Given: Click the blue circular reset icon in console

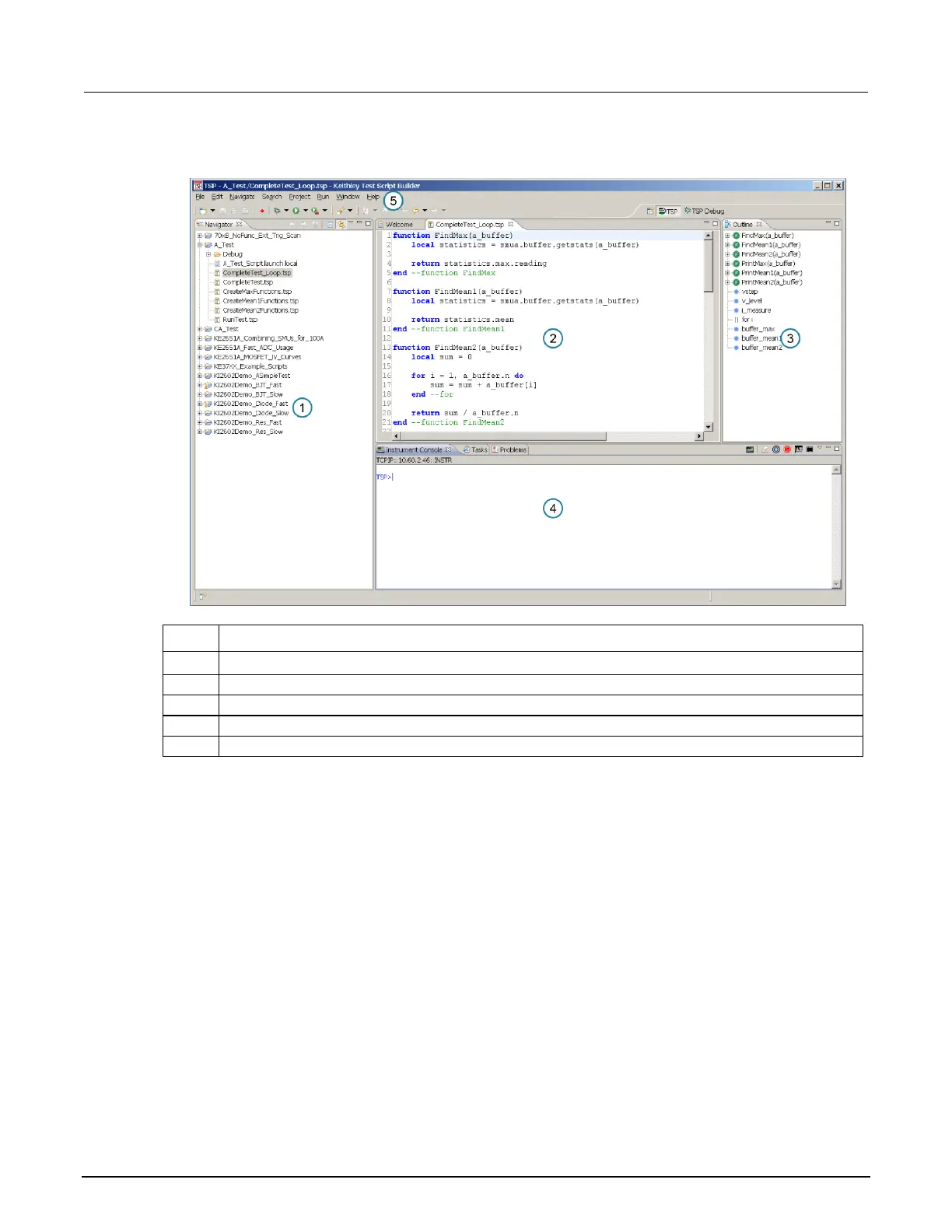Looking at the screenshot, I should point(776,450).
